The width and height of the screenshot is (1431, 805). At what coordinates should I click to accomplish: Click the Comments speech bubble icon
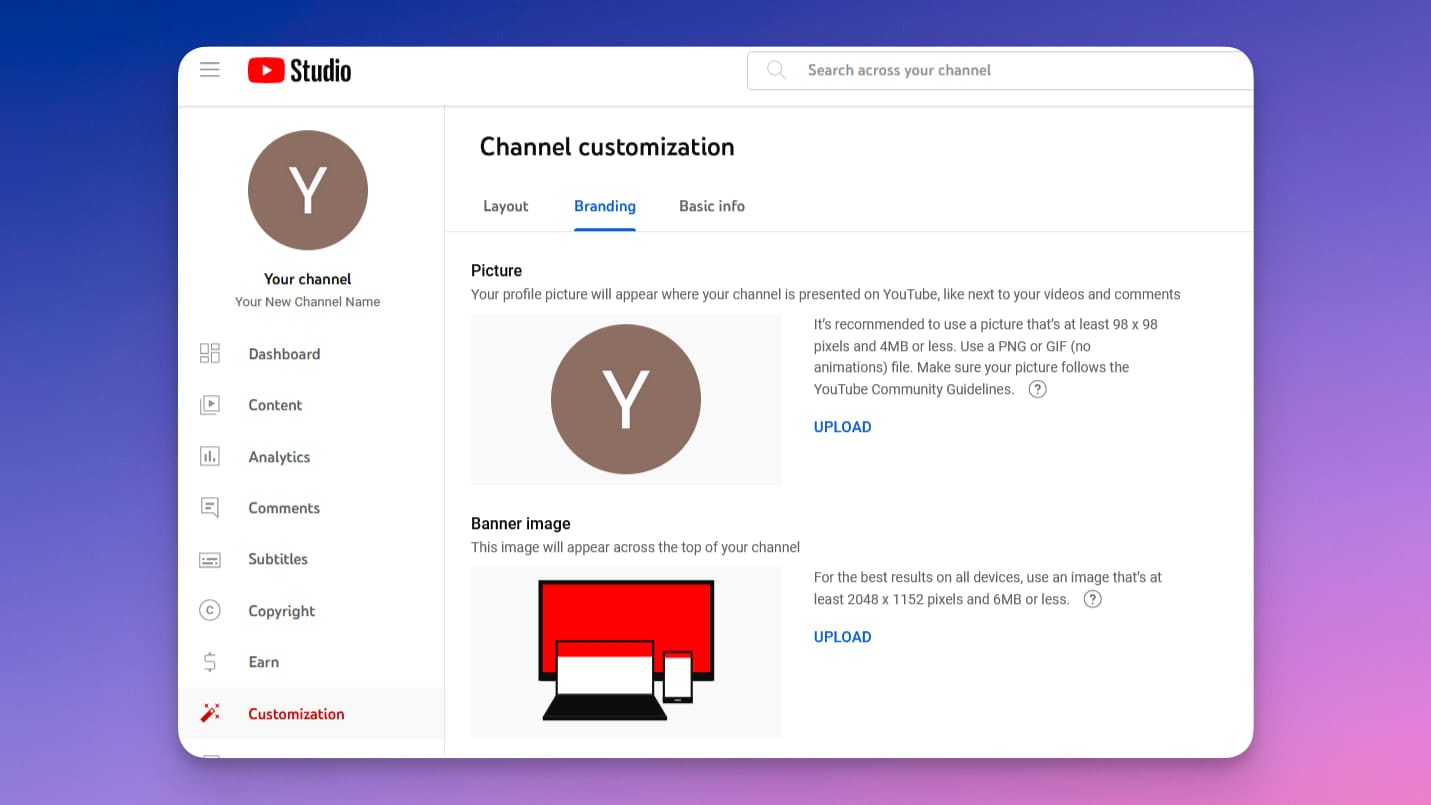pyautogui.click(x=210, y=508)
